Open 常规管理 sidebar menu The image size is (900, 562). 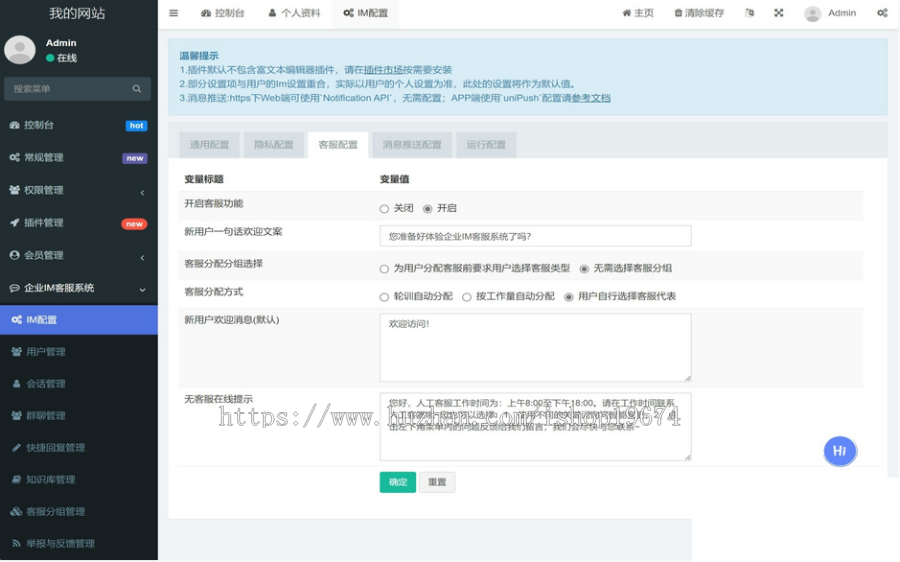click(x=79, y=157)
